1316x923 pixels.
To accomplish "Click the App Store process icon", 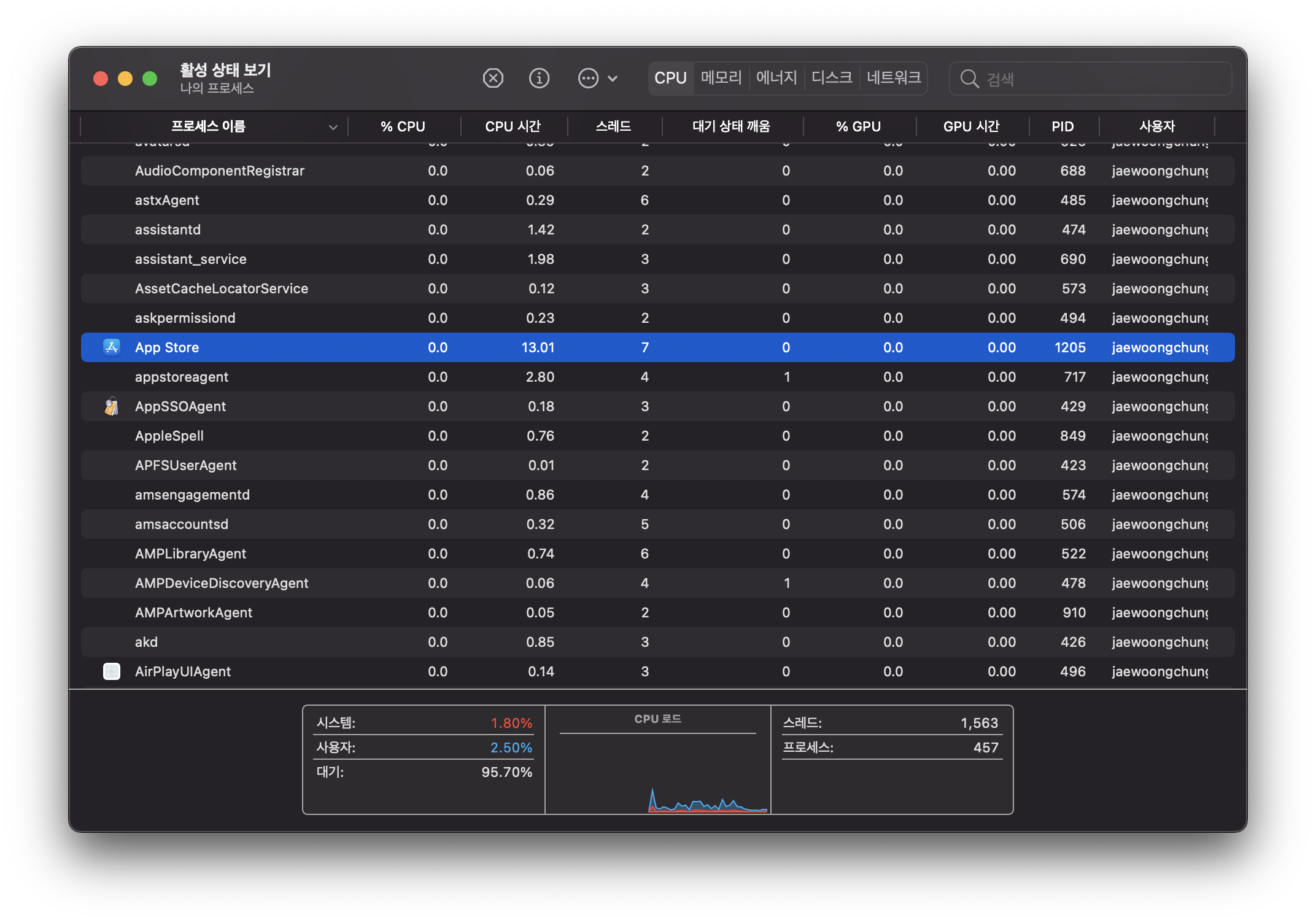I will (x=112, y=347).
